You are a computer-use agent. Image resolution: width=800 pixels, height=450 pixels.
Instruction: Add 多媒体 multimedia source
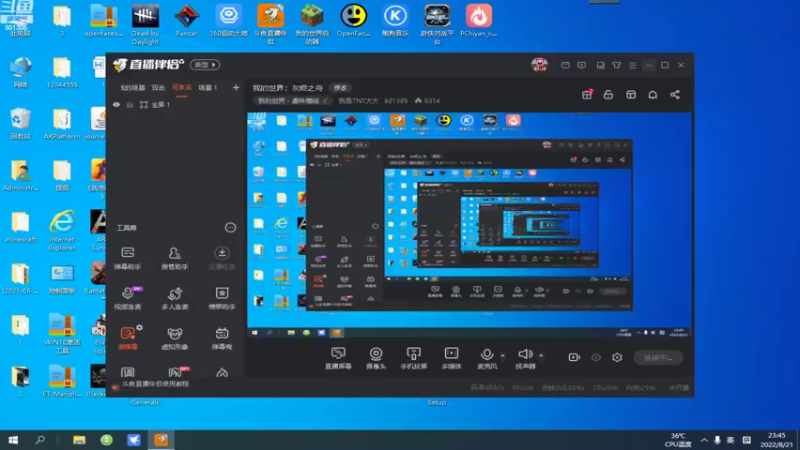coord(451,358)
